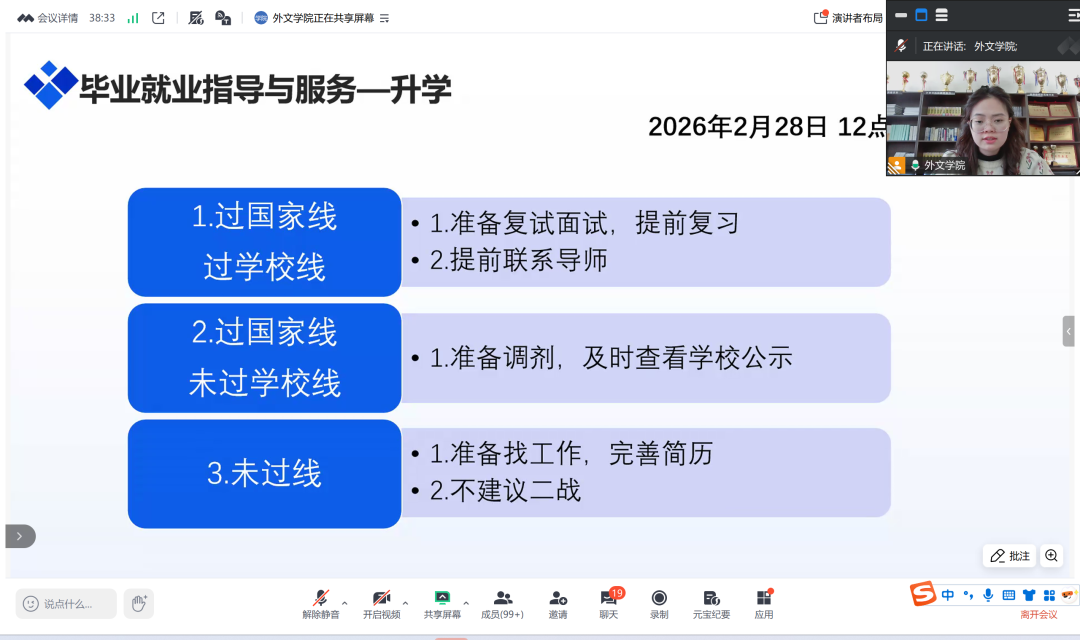Viewport: 1080px width, 640px height.
Task: Expand share options arrow beside 共享屏幕
Action: point(466,603)
